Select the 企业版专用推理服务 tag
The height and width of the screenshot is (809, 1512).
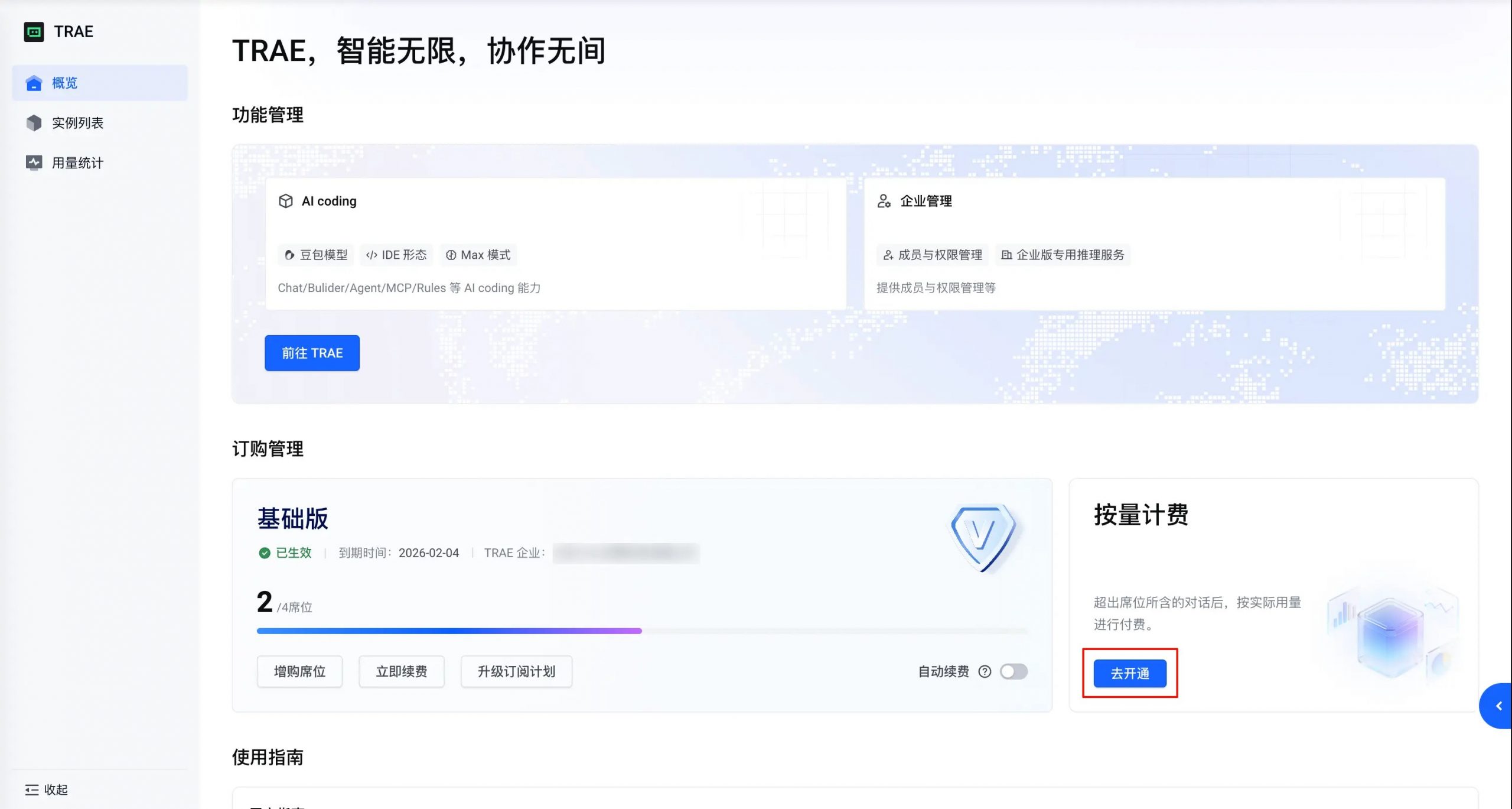[1063, 255]
